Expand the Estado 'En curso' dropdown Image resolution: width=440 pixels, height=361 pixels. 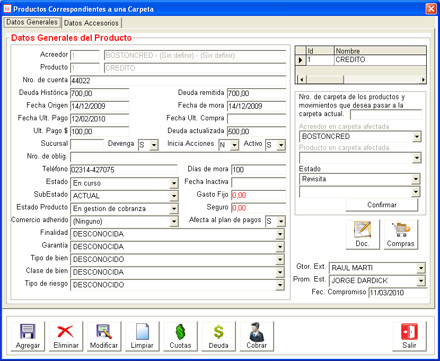(x=174, y=183)
